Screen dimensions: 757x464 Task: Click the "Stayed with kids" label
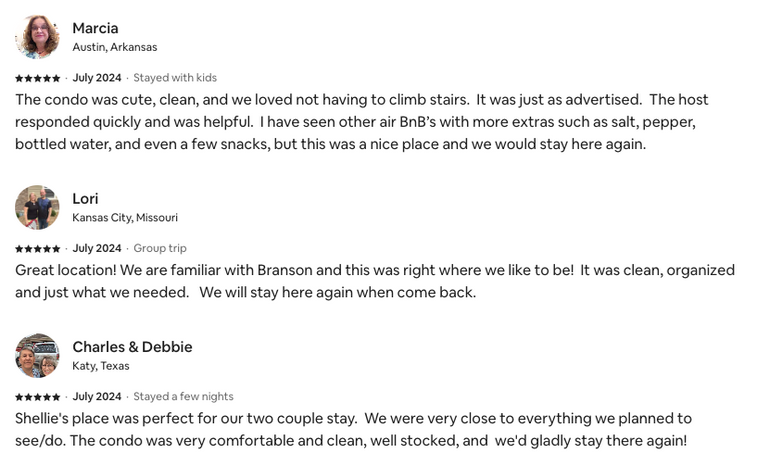(x=175, y=78)
